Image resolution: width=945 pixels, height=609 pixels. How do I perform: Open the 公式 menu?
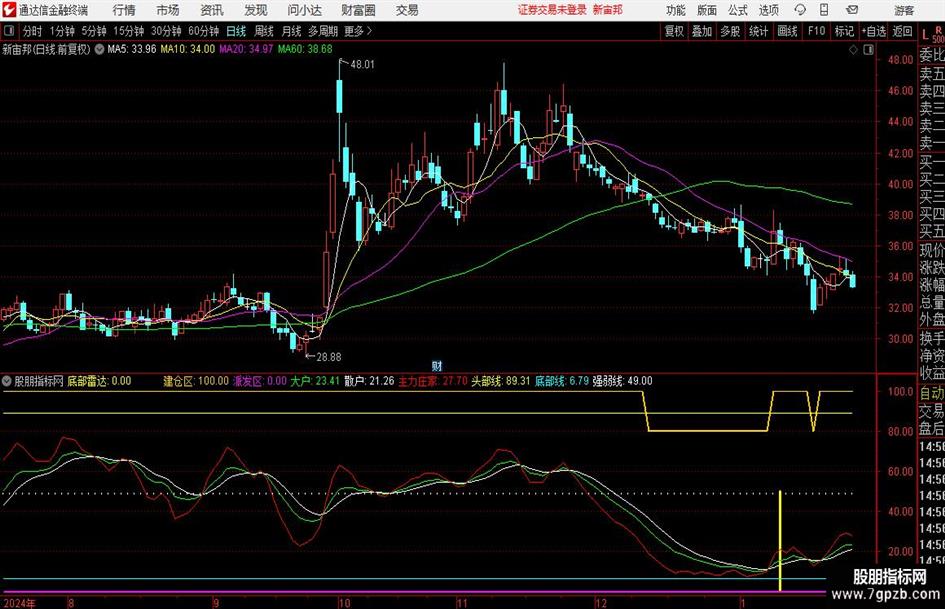(x=738, y=10)
